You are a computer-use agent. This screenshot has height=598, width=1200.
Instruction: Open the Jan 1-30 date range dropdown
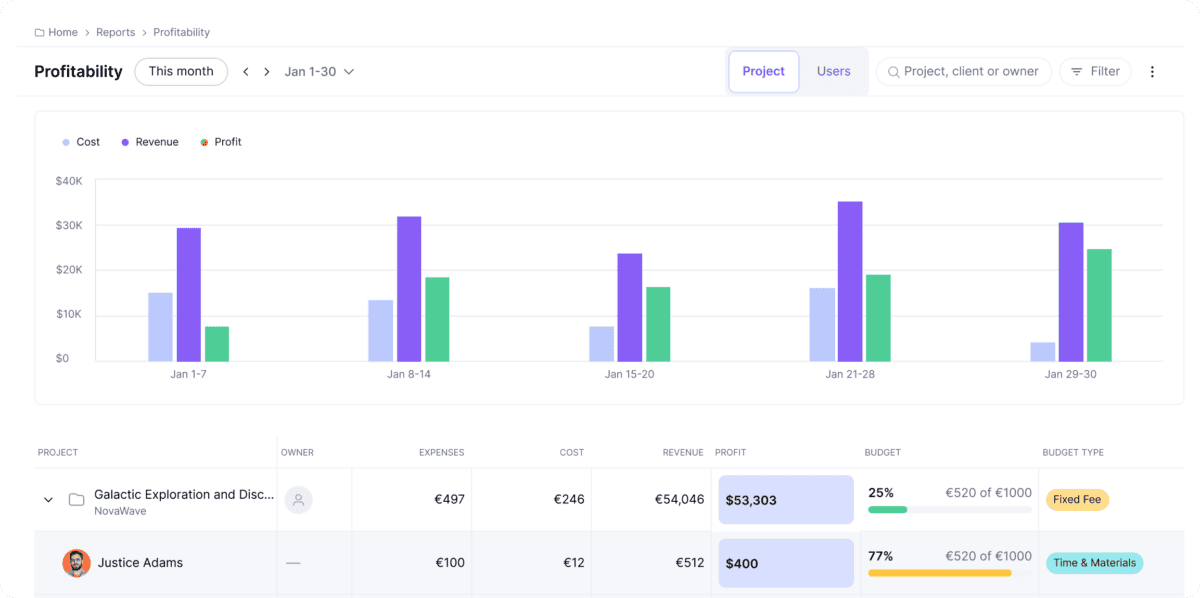[x=319, y=72]
